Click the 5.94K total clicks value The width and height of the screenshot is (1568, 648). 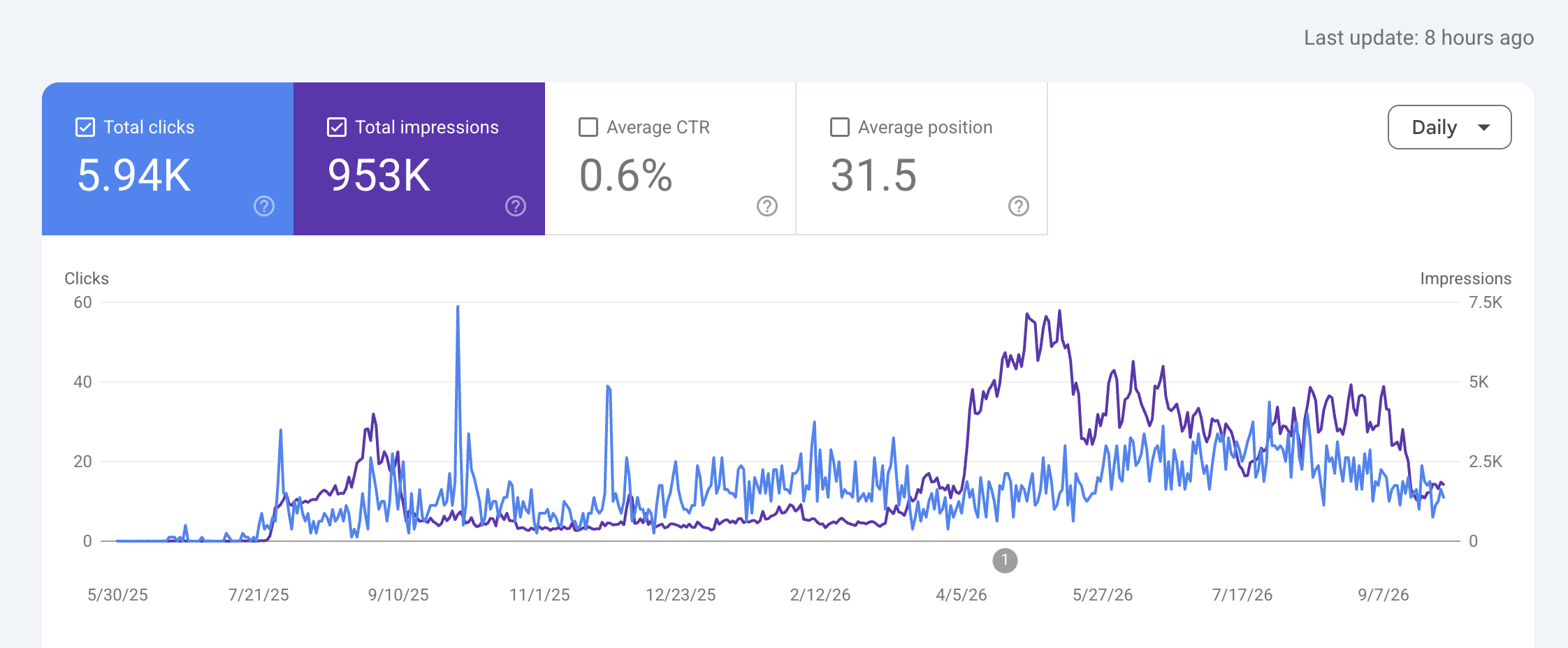point(134,175)
